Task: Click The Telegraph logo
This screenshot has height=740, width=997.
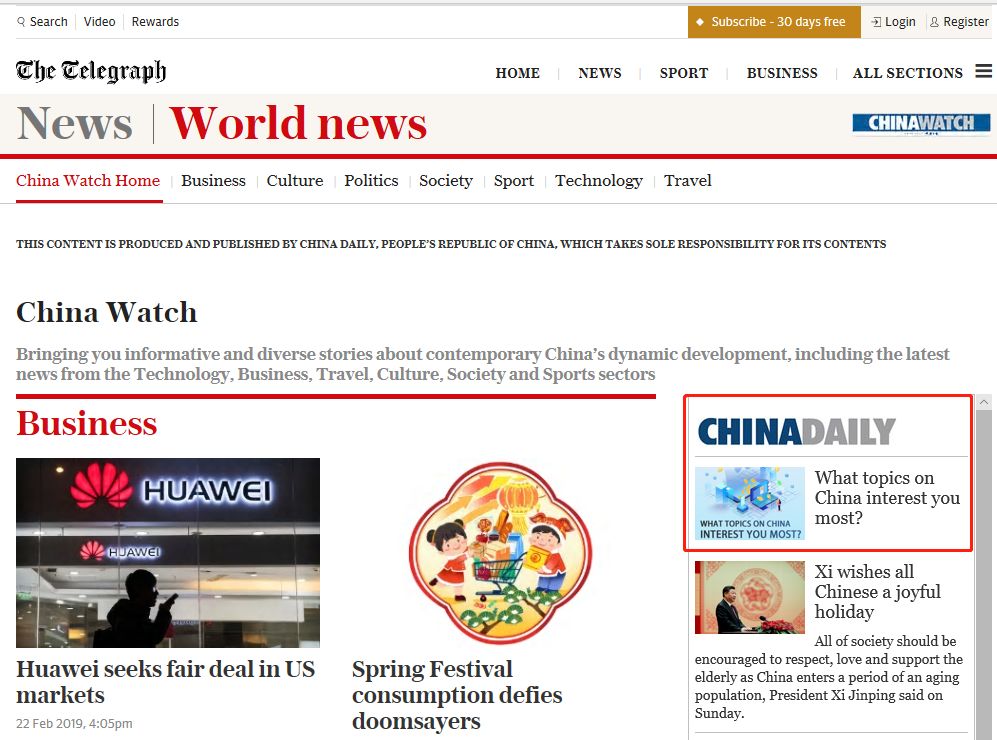Action: (x=91, y=71)
